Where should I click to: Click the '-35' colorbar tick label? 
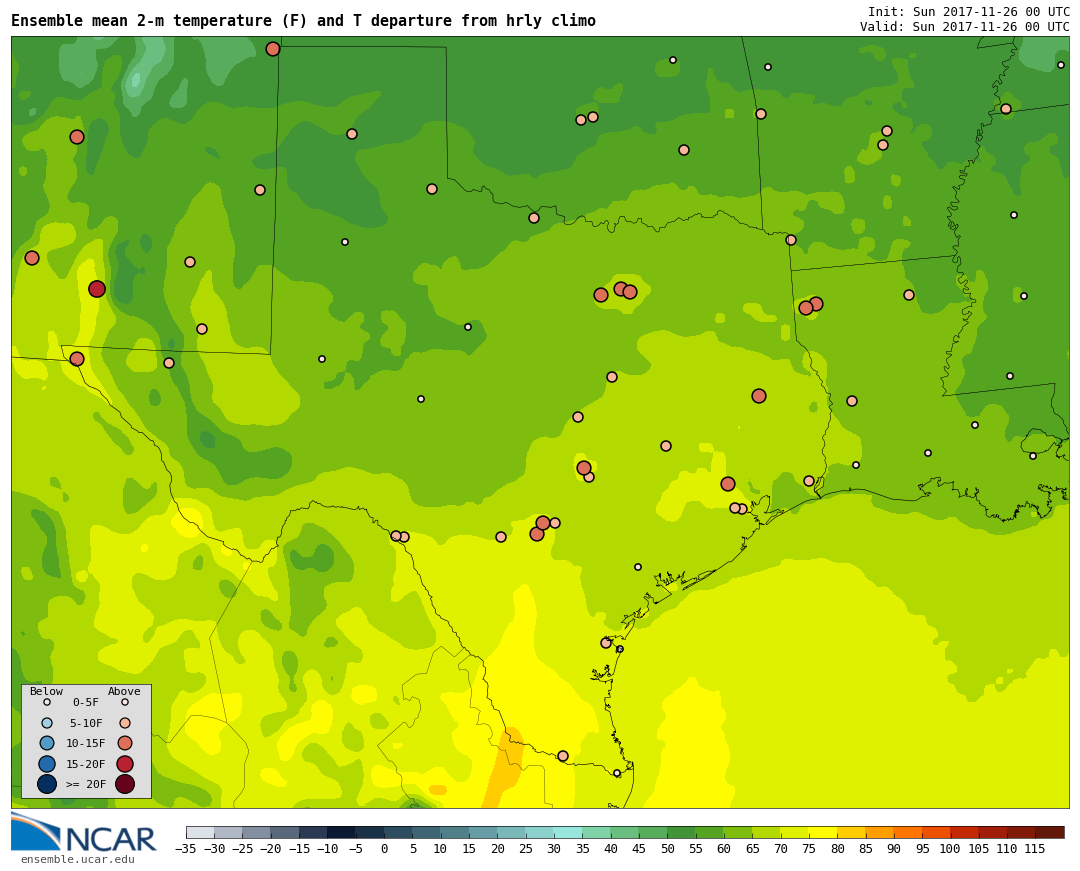[186, 849]
